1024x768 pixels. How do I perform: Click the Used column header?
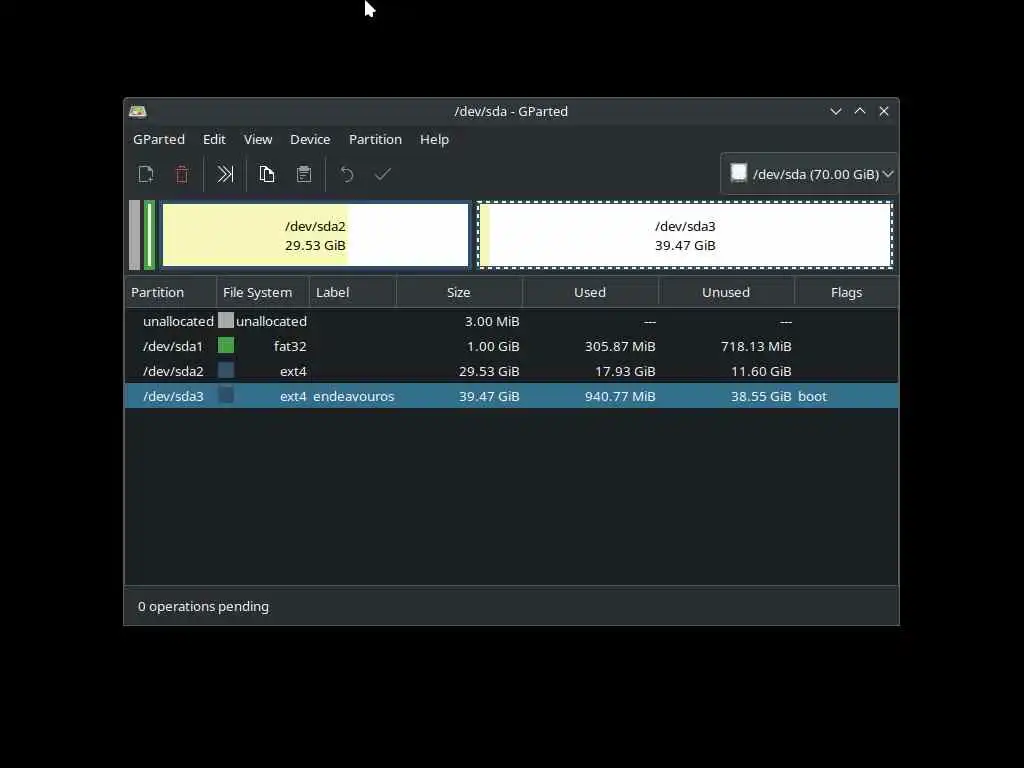pos(590,292)
